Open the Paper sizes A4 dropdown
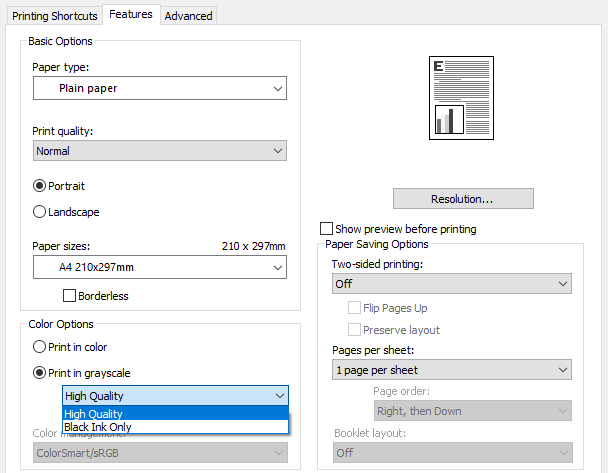Image resolution: width=608 pixels, height=473 pixels. coord(159,268)
